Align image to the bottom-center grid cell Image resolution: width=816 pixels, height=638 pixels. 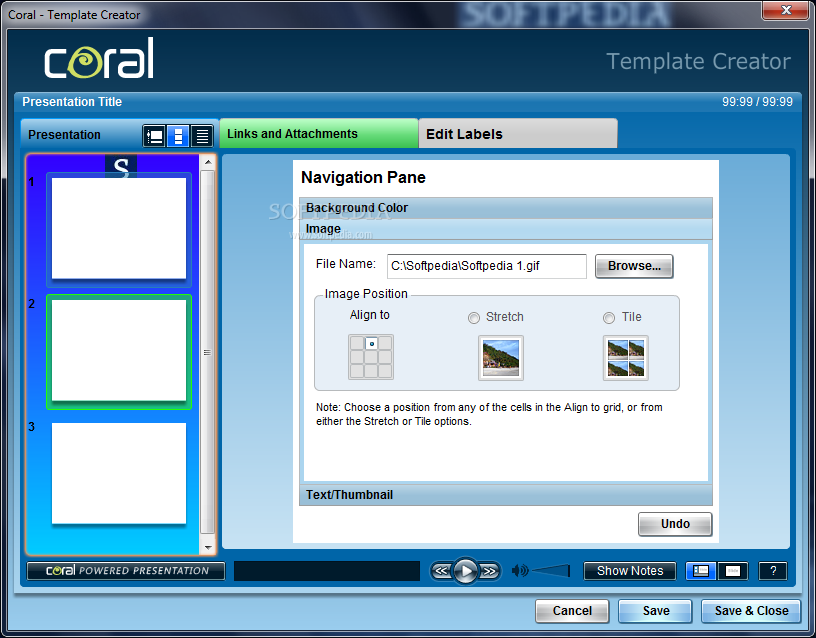(x=371, y=371)
